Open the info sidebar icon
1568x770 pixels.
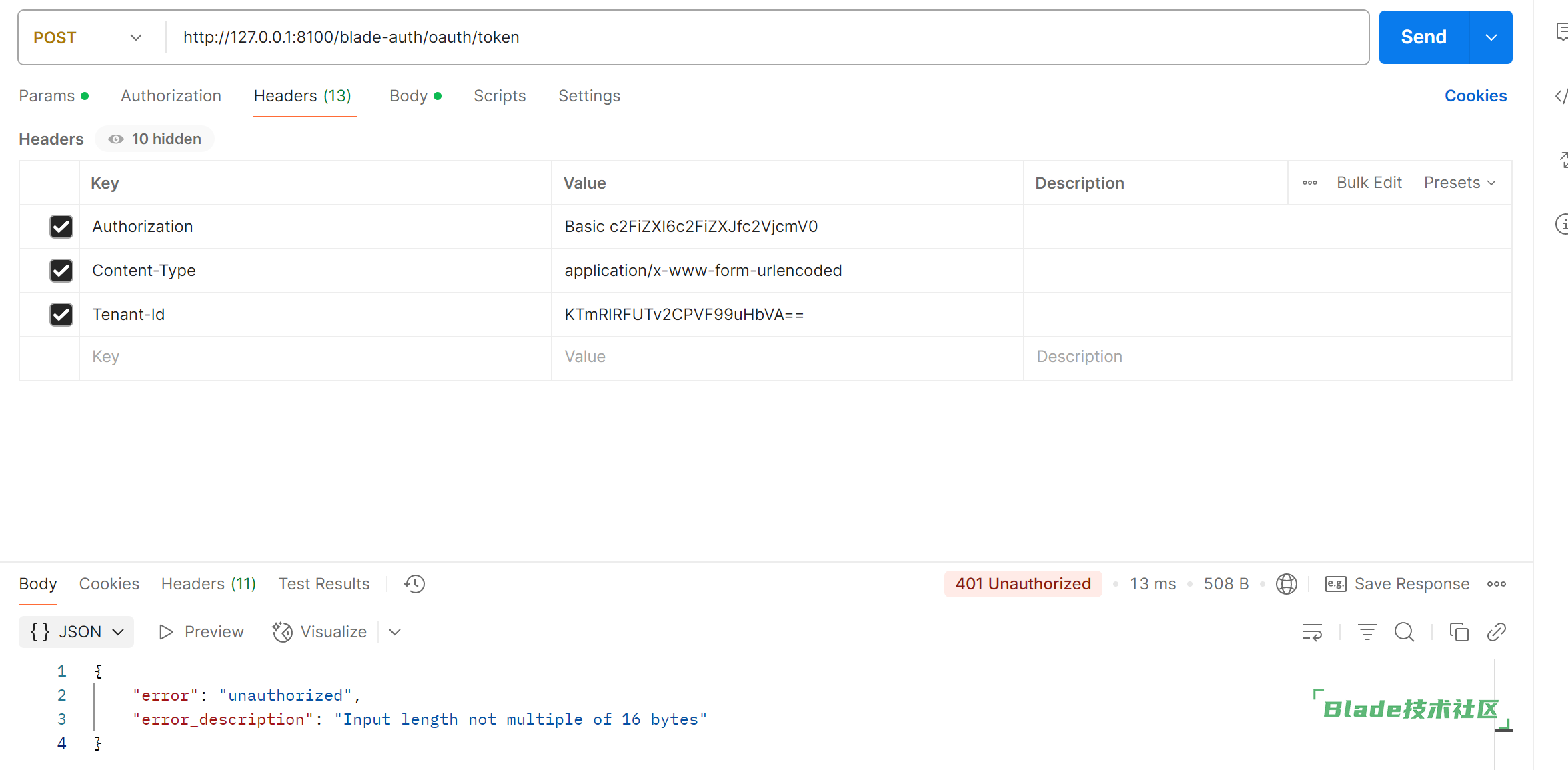point(1561,224)
